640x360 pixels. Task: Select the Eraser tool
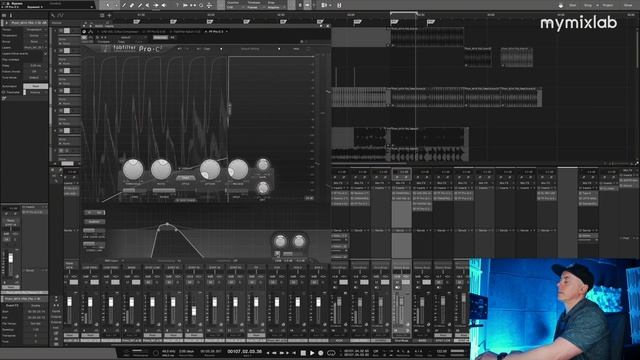click(132, 5)
